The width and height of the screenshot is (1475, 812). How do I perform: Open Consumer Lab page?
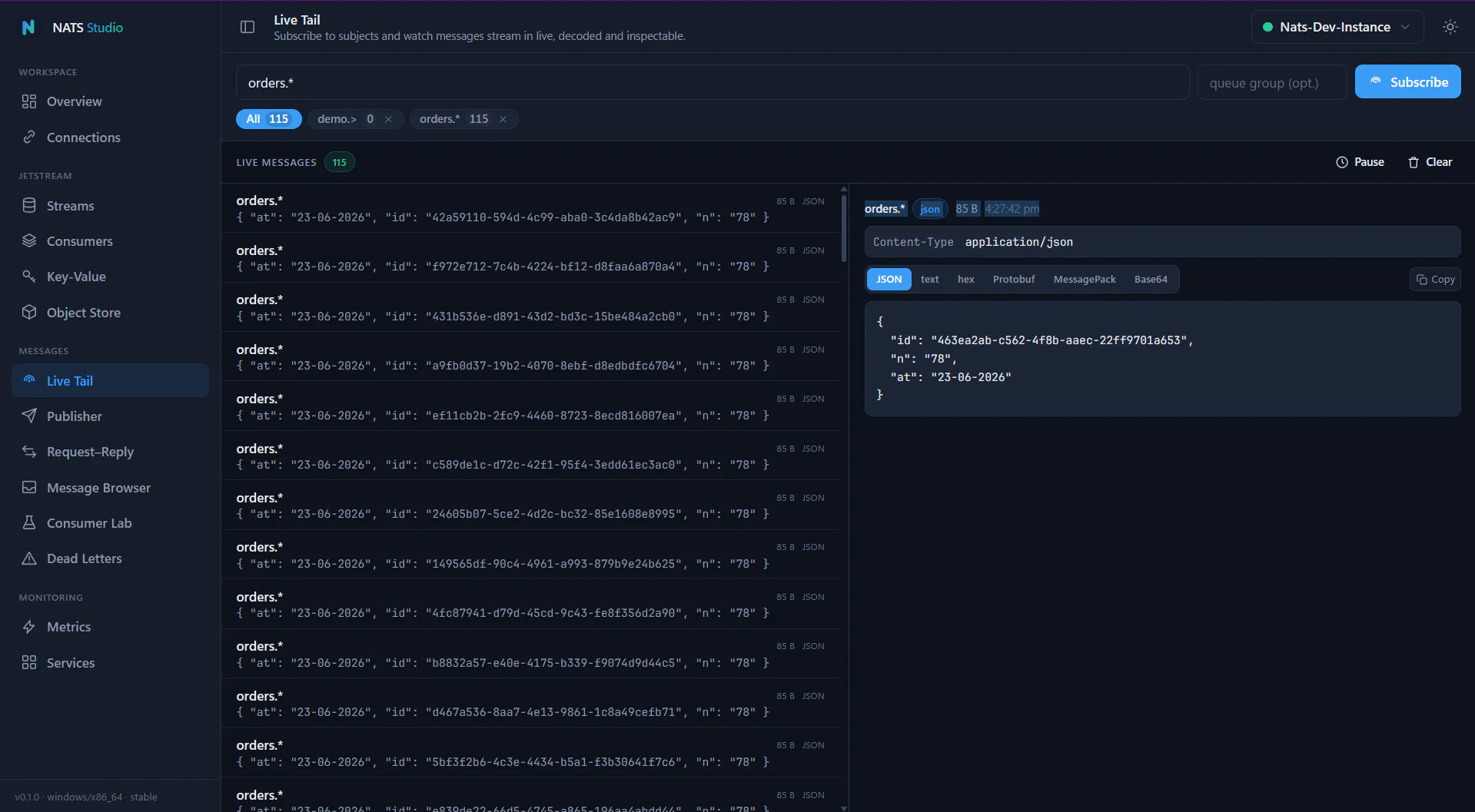tap(111, 523)
